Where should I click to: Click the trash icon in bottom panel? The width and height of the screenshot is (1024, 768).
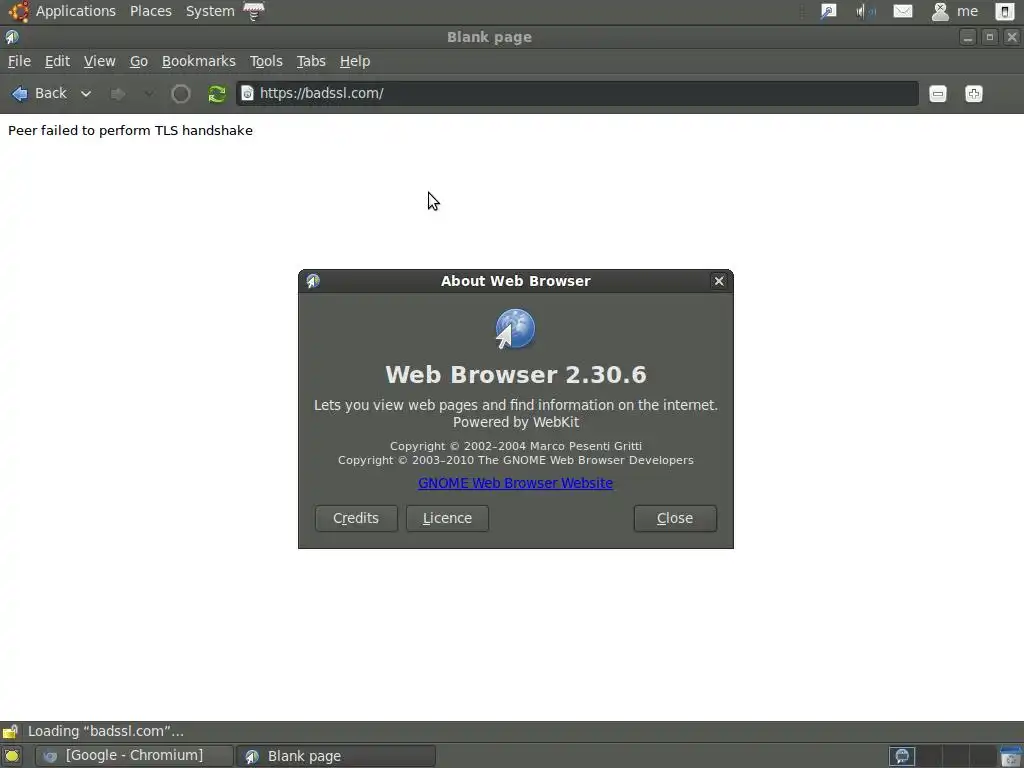click(1010, 756)
